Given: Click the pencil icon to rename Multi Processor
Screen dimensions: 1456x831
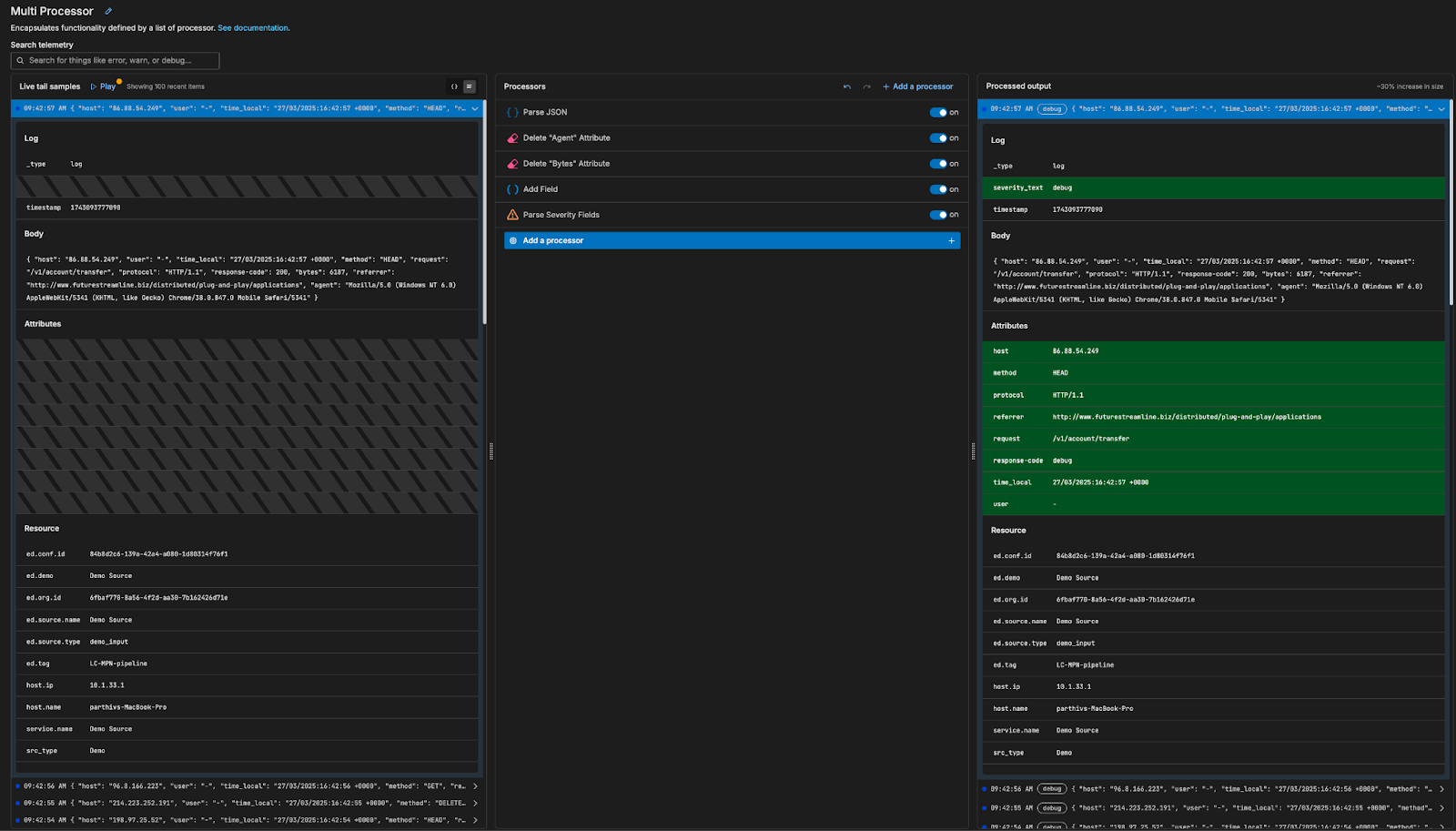Looking at the screenshot, I should pos(108,12).
